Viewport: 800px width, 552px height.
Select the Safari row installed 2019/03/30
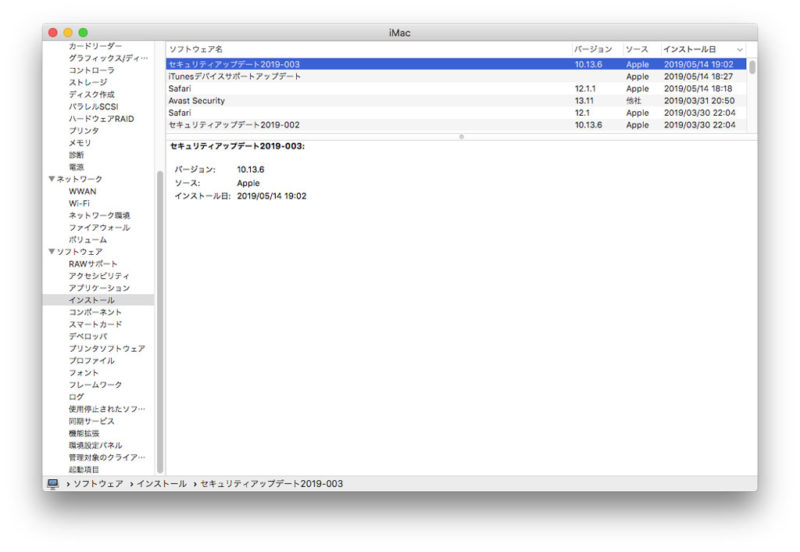pyautogui.click(x=456, y=113)
